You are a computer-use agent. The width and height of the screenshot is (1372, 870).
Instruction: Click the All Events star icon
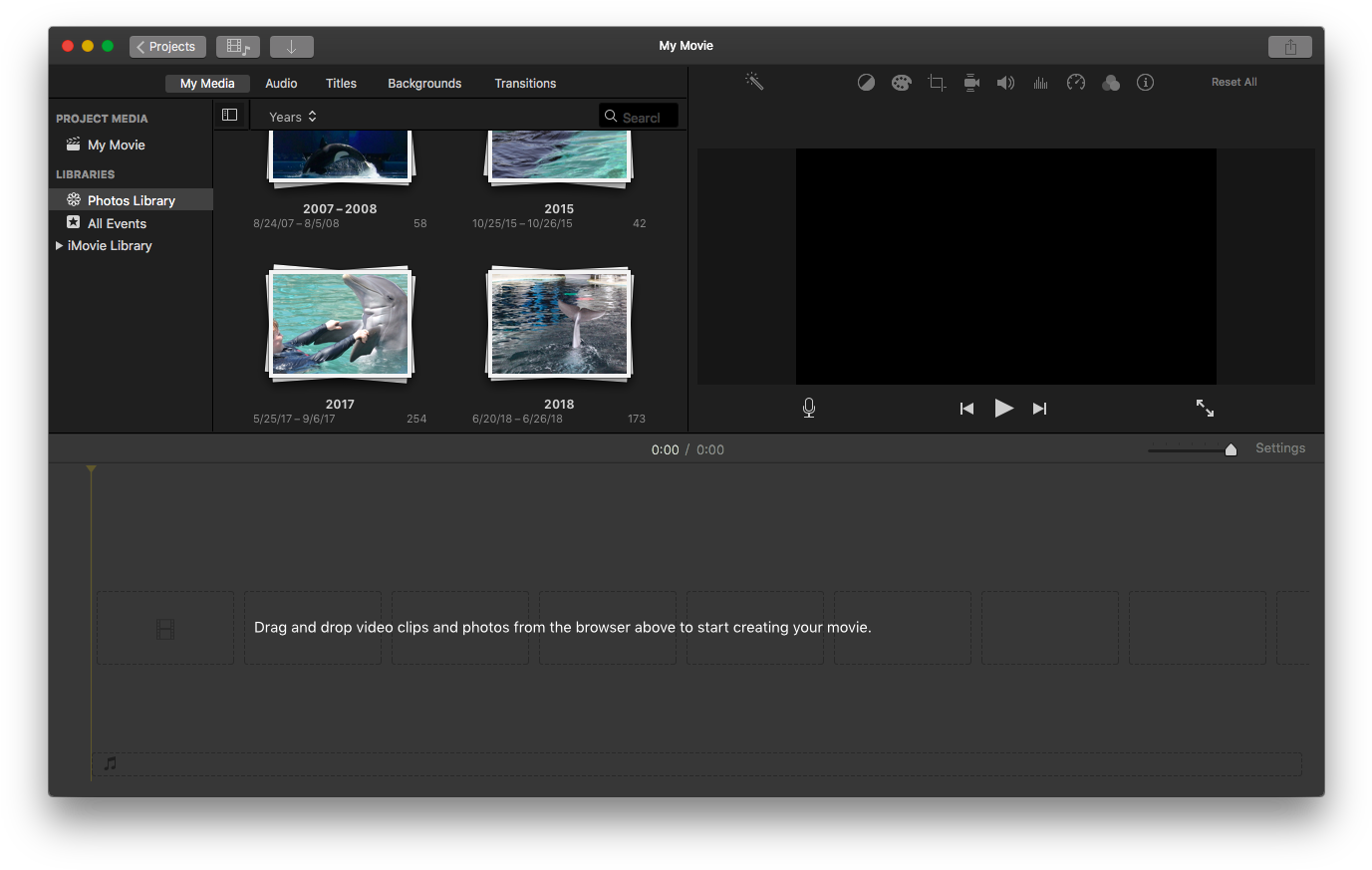(x=73, y=222)
